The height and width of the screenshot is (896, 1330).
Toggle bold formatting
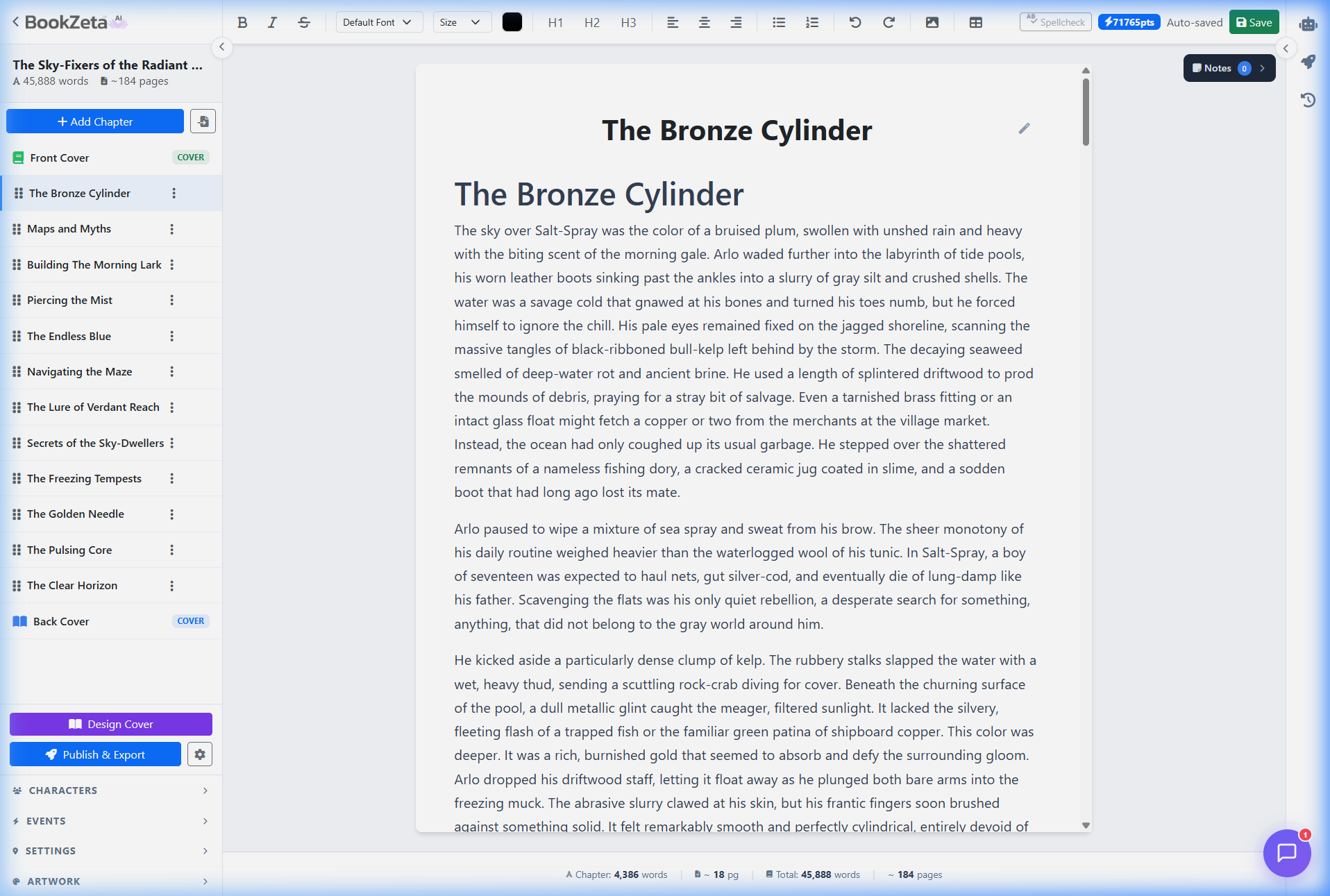(242, 22)
